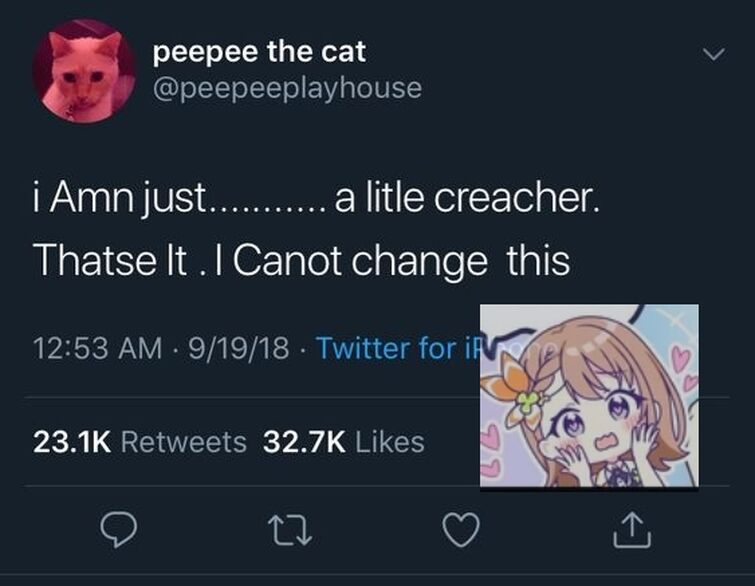This screenshot has height=586, width=755.
Task: Open the share sheet with the upload-arrow icon
Action: point(632,530)
